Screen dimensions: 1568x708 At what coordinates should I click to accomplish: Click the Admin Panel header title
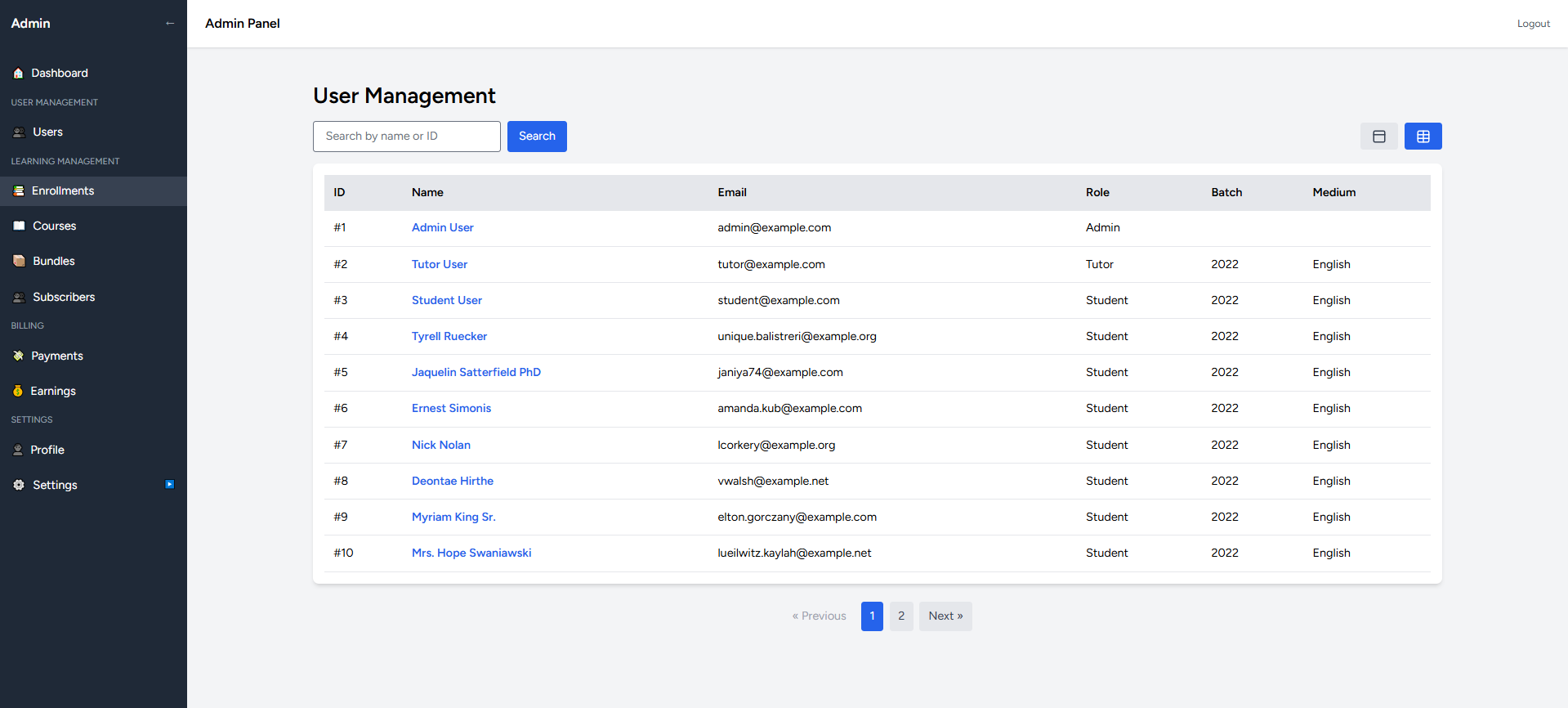[x=243, y=24]
